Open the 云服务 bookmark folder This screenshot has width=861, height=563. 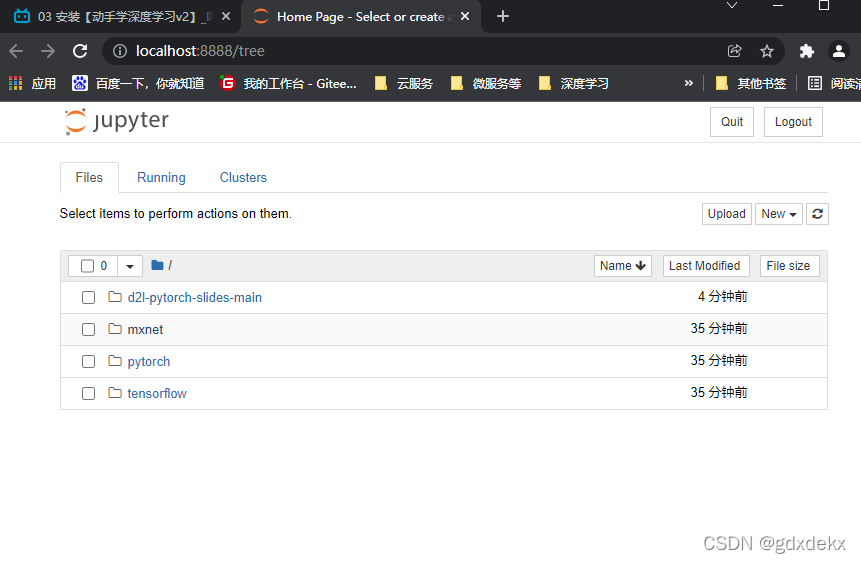(404, 83)
